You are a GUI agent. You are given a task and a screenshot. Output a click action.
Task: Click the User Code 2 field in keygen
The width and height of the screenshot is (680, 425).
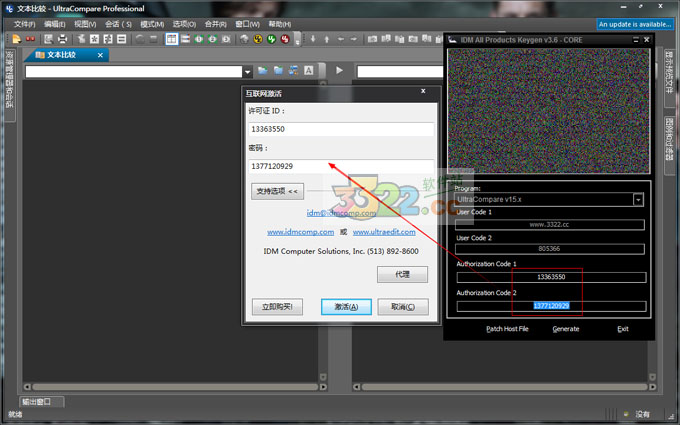click(x=549, y=249)
